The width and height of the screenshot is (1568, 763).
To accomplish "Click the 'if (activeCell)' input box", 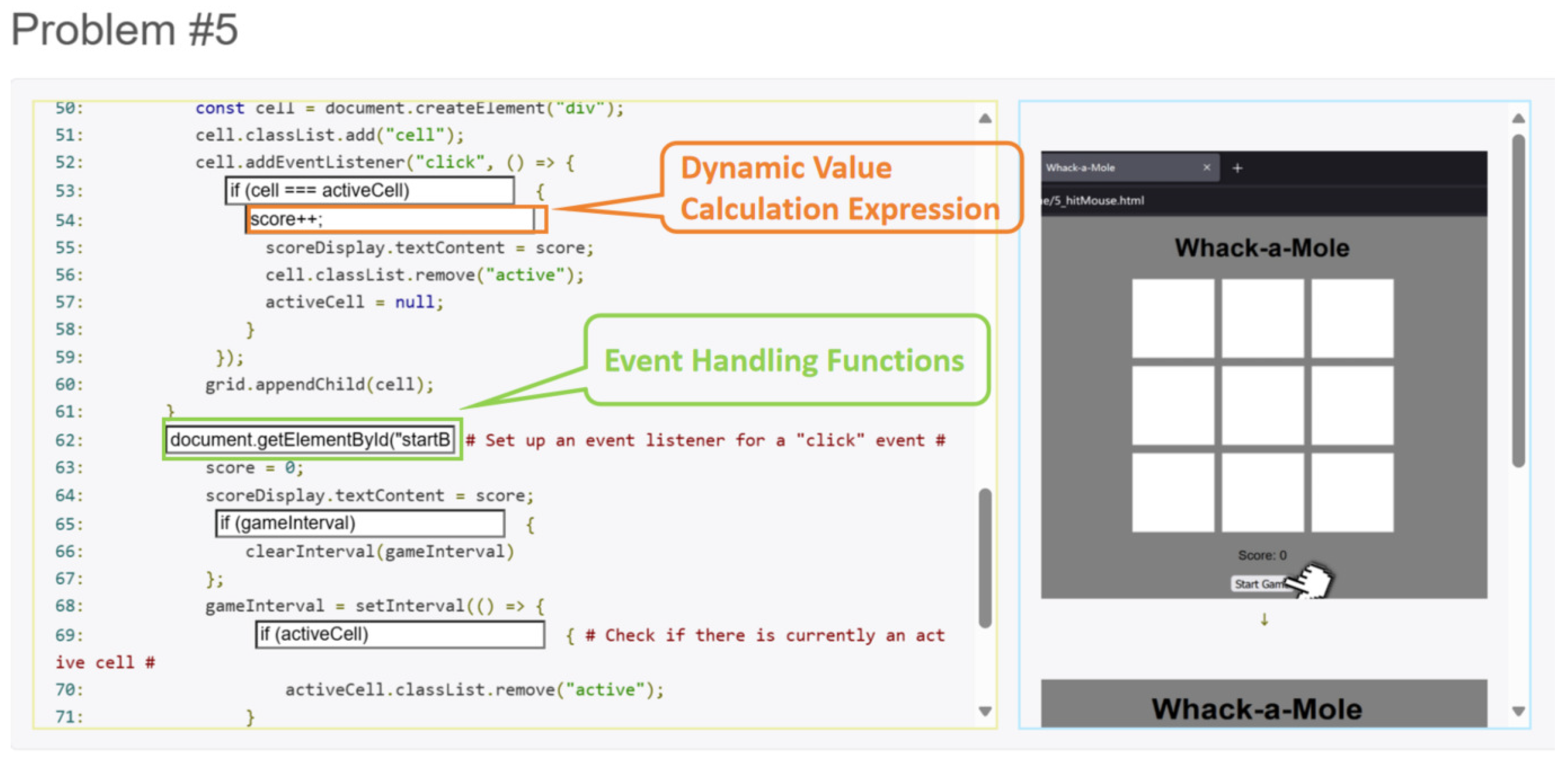I will pos(399,634).
